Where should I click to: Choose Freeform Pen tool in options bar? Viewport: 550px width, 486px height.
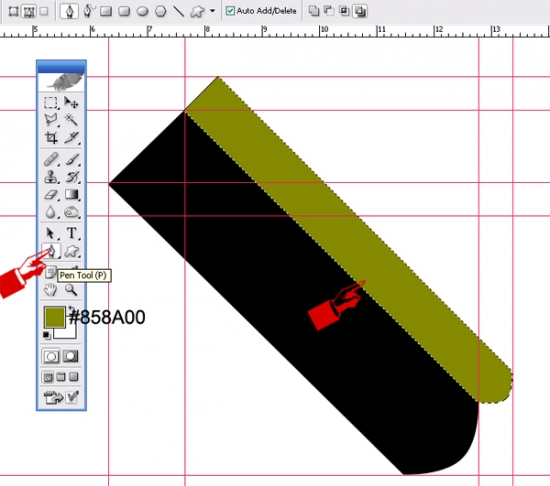pos(89,11)
